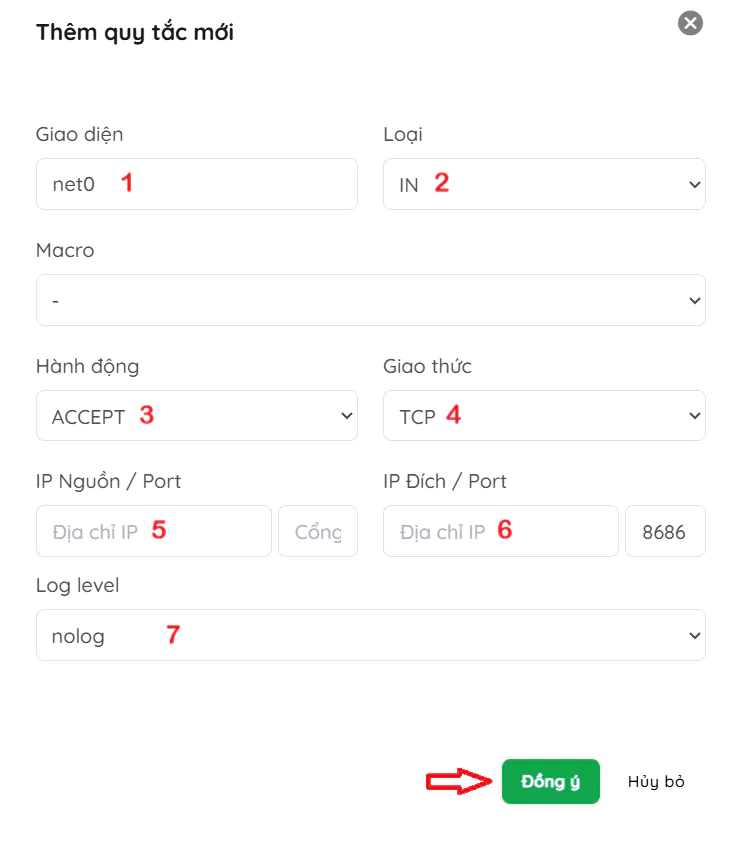Image resolution: width=740 pixels, height=843 pixels.
Task: Click the IP Nguồn / Port label
Action: click(108, 481)
